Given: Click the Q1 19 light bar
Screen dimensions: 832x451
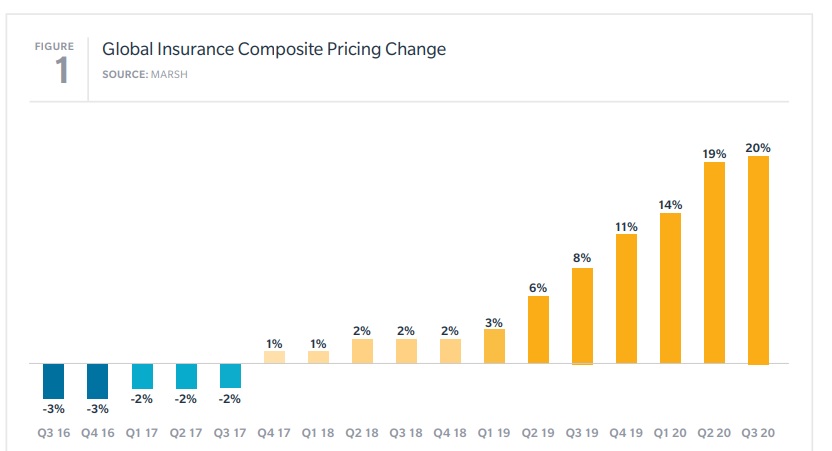Looking at the screenshot, I should pyautogui.click(x=494, y=346).
